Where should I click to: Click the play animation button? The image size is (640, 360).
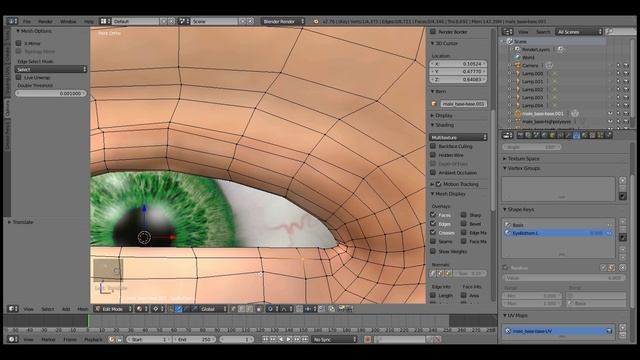tap(289, 339)
